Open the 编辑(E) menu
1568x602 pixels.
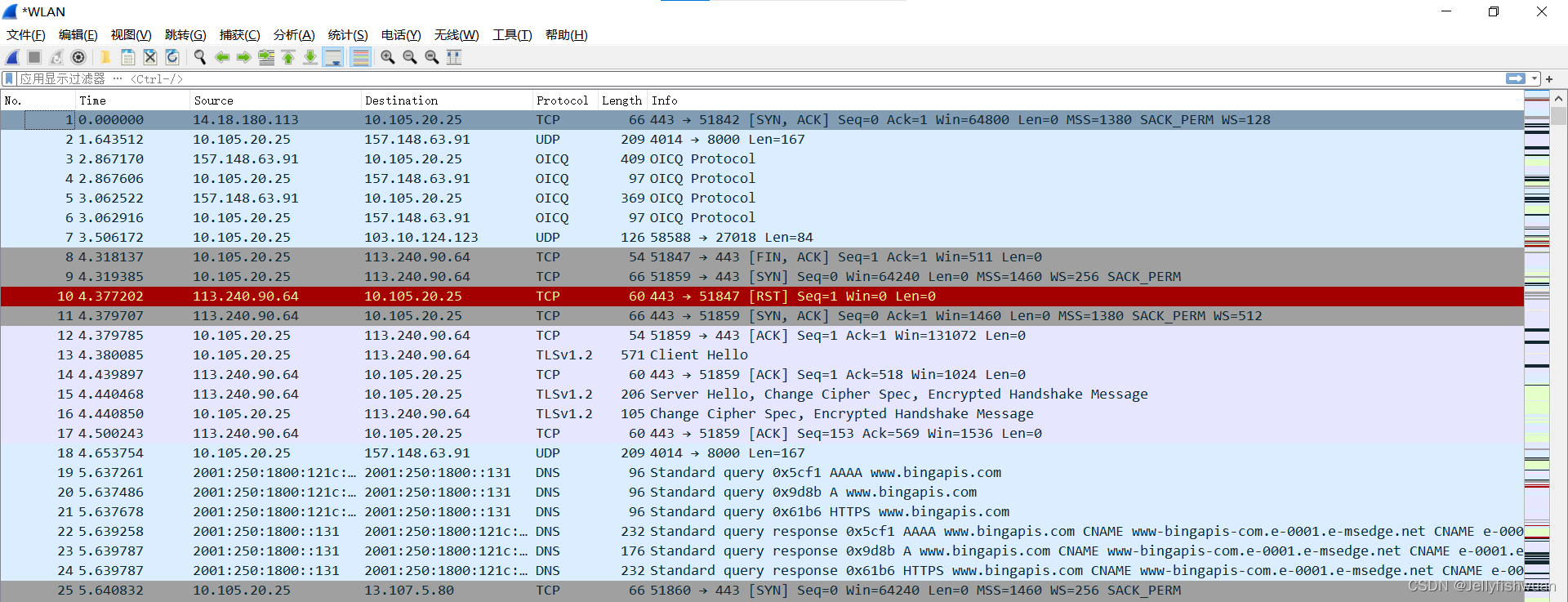click(78, 34)
